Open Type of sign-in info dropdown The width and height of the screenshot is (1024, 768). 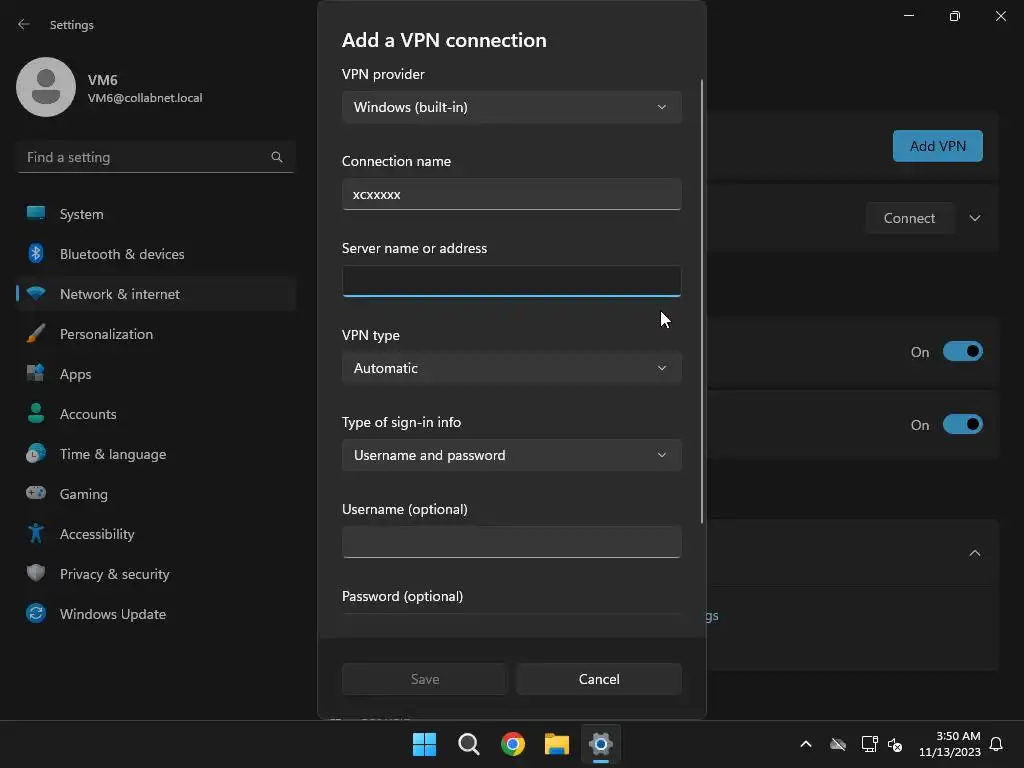point(511,455)
